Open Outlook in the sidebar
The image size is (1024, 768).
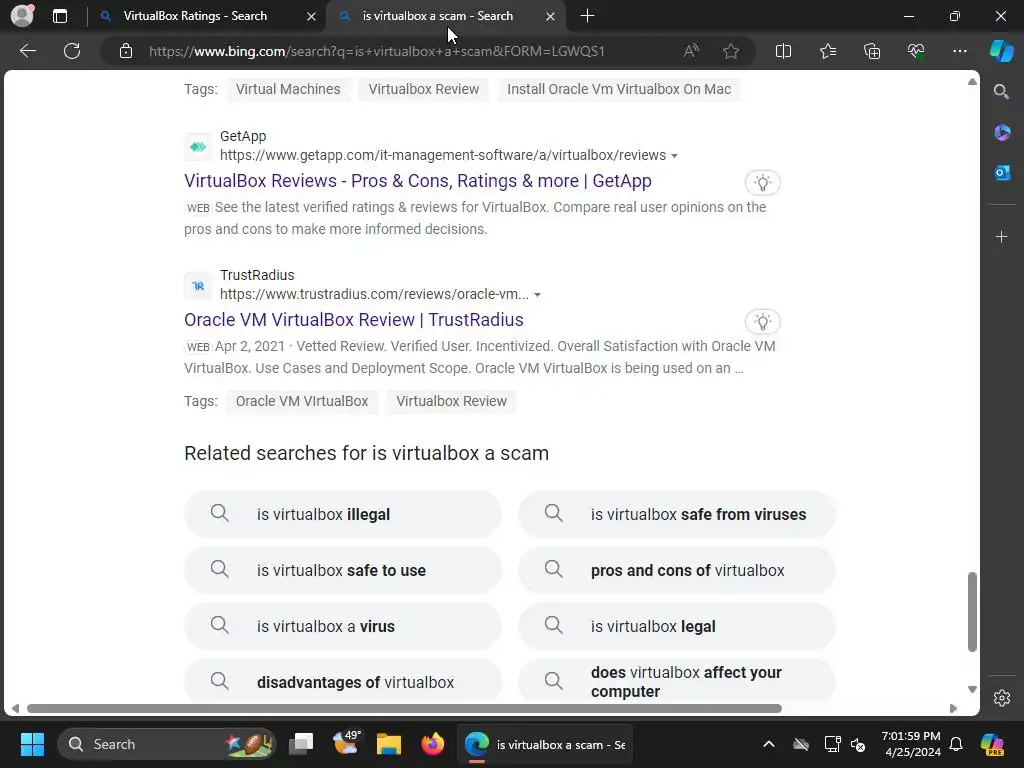coord(1002,172)
